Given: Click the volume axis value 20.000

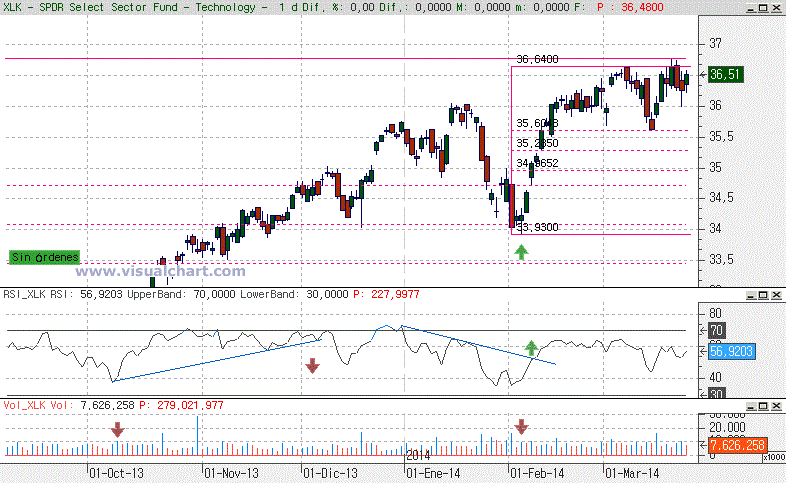Looking at the screenshot, I should (727, 427).
